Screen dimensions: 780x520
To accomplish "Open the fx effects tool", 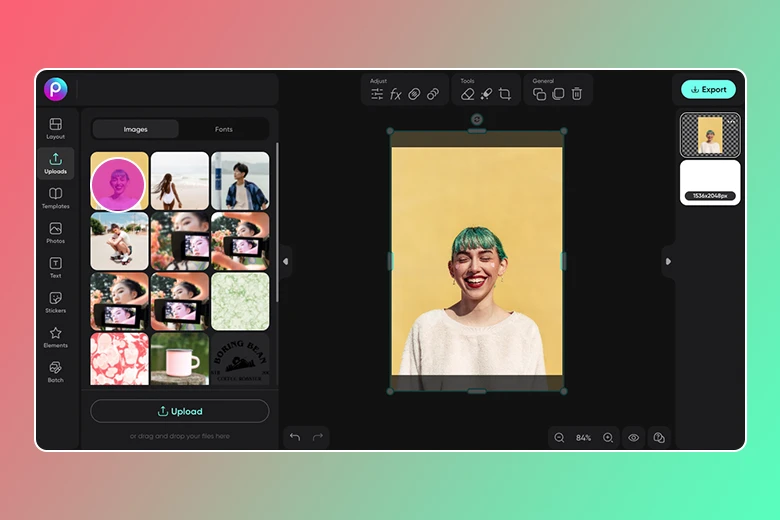I will (396, 94).
